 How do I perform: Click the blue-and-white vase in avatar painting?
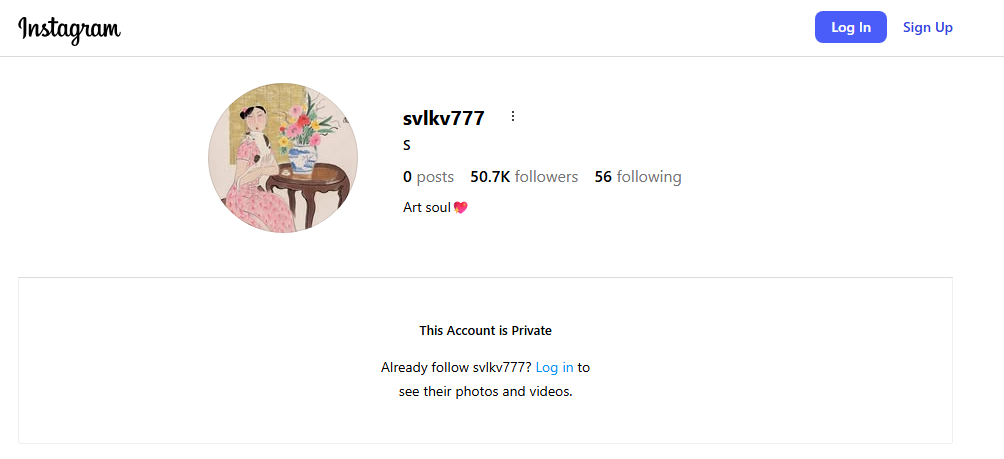pyautogui.click(x=302, y=159)
